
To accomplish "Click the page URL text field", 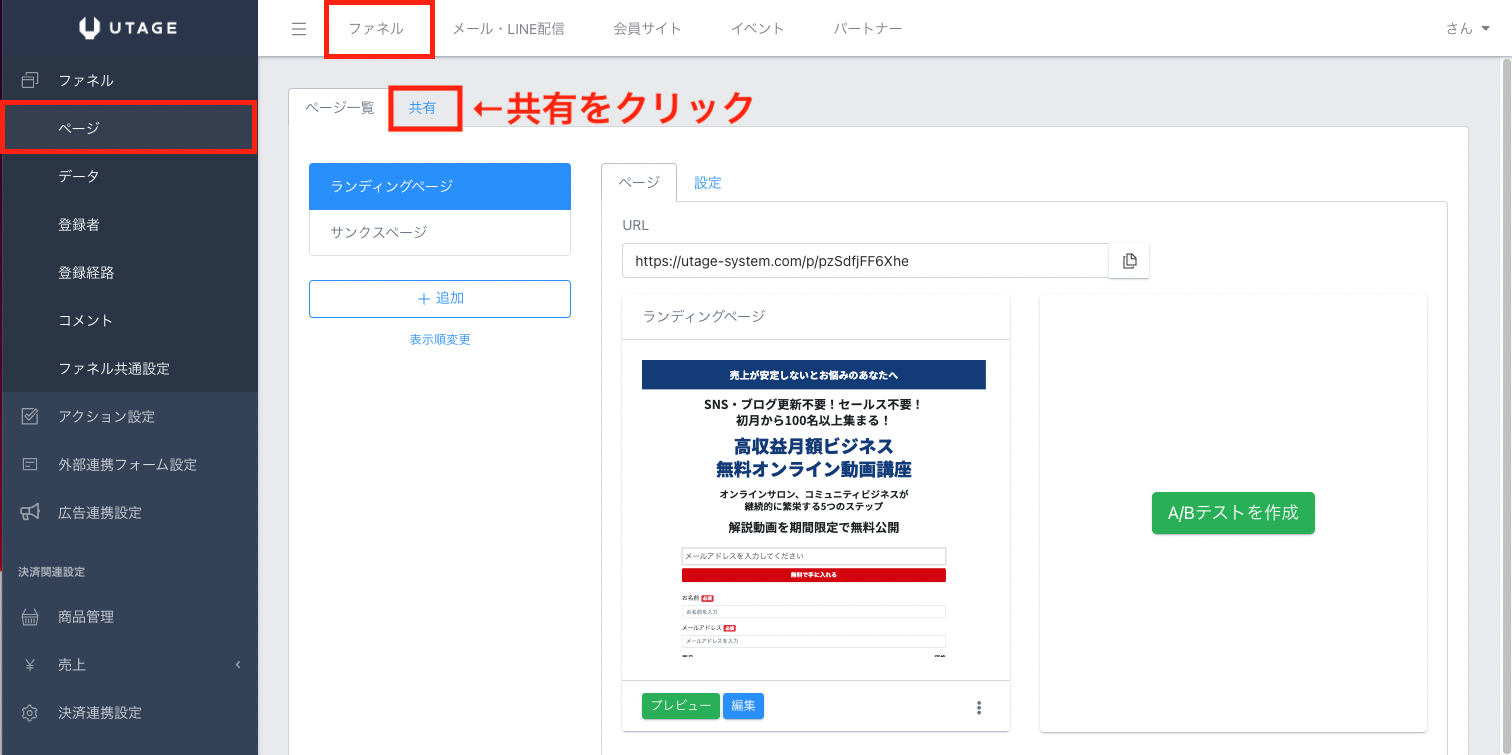I will (x=864, y=261).
